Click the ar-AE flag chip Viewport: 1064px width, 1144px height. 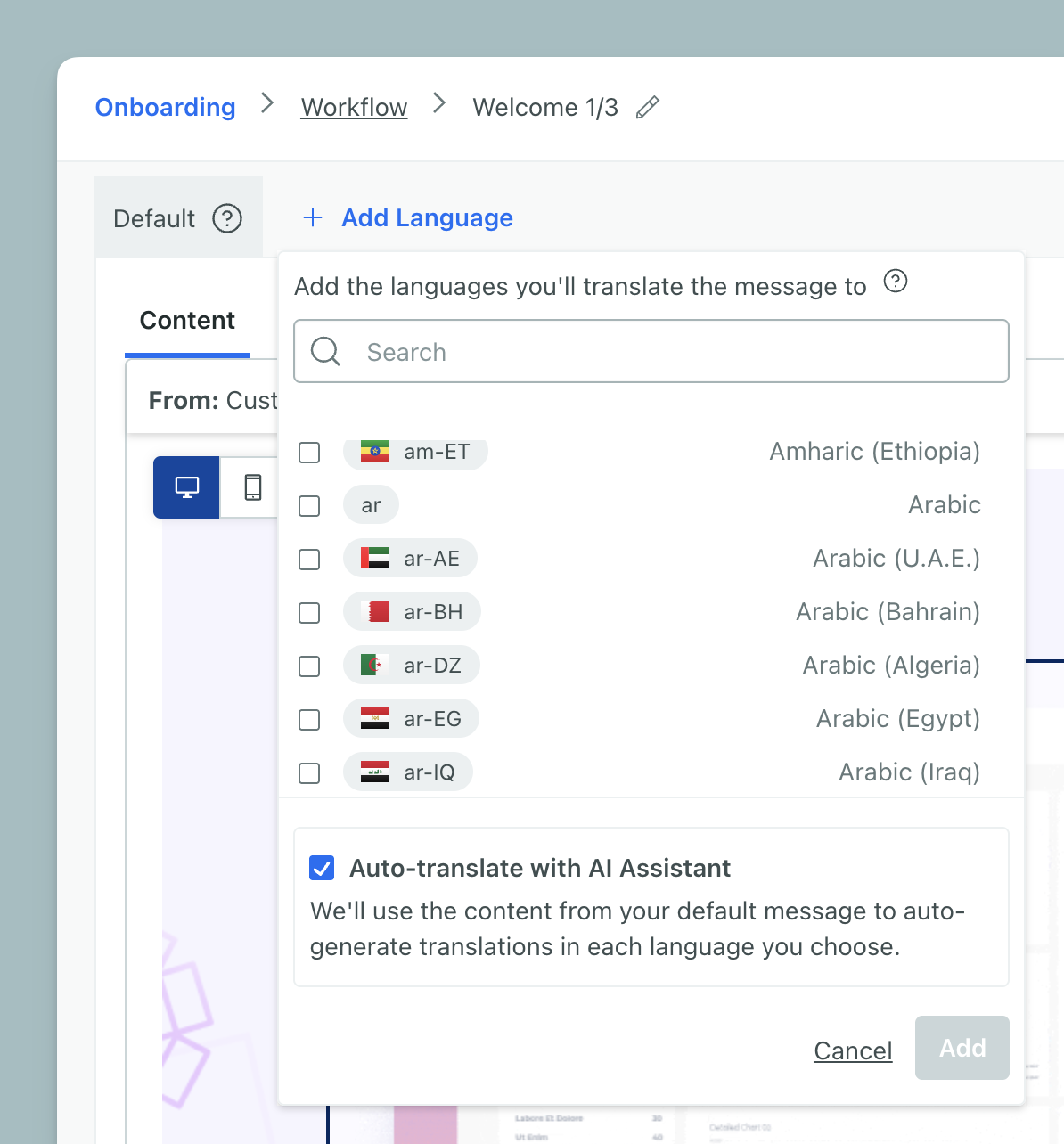click(x=410, y=559)
